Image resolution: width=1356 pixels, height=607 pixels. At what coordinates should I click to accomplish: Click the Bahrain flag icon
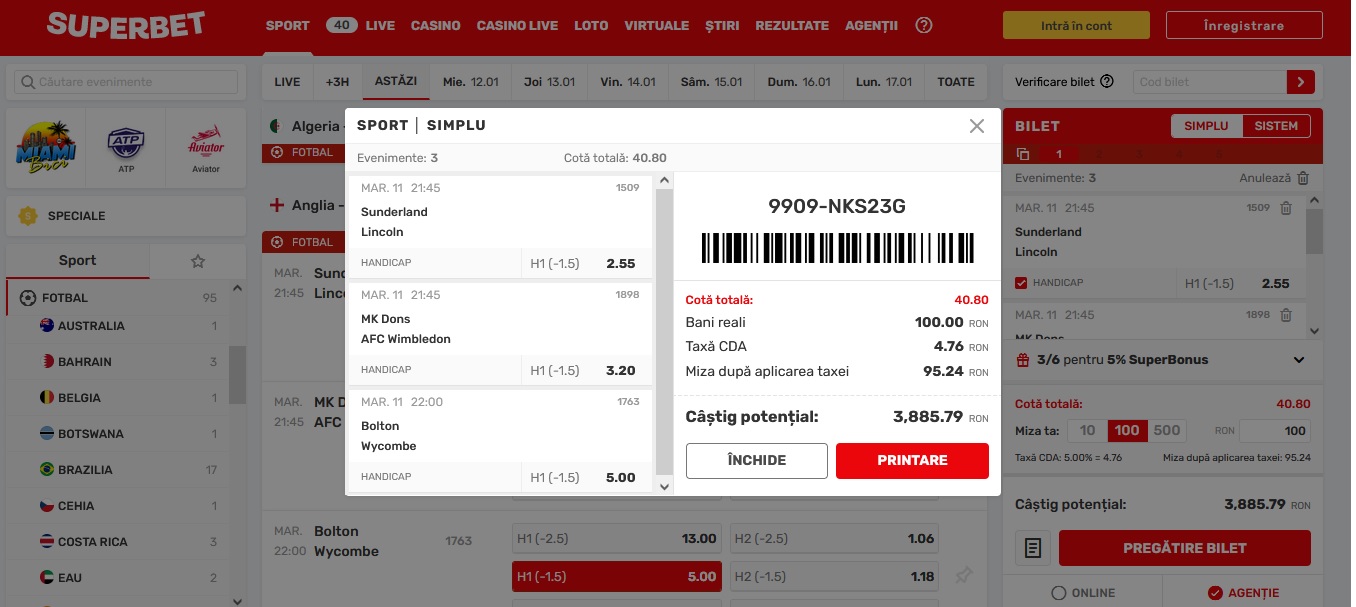pyautogui.click(x=46, y=362)
